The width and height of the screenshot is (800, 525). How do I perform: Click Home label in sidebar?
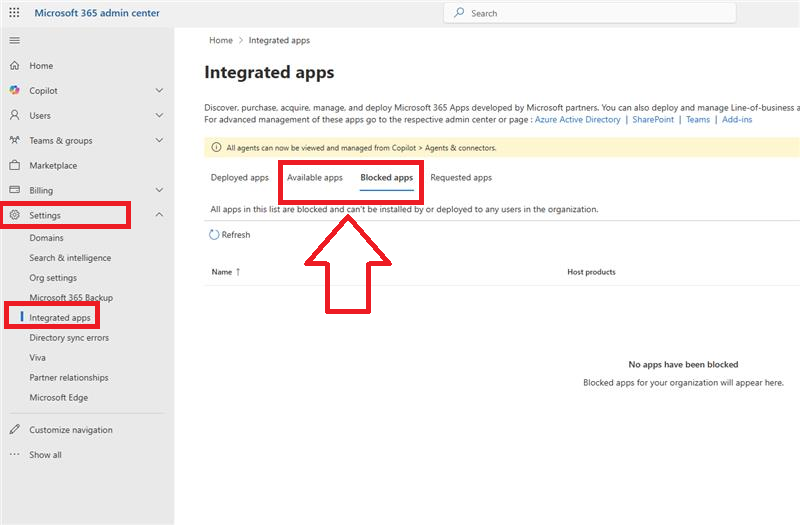[x=41, y=65]
